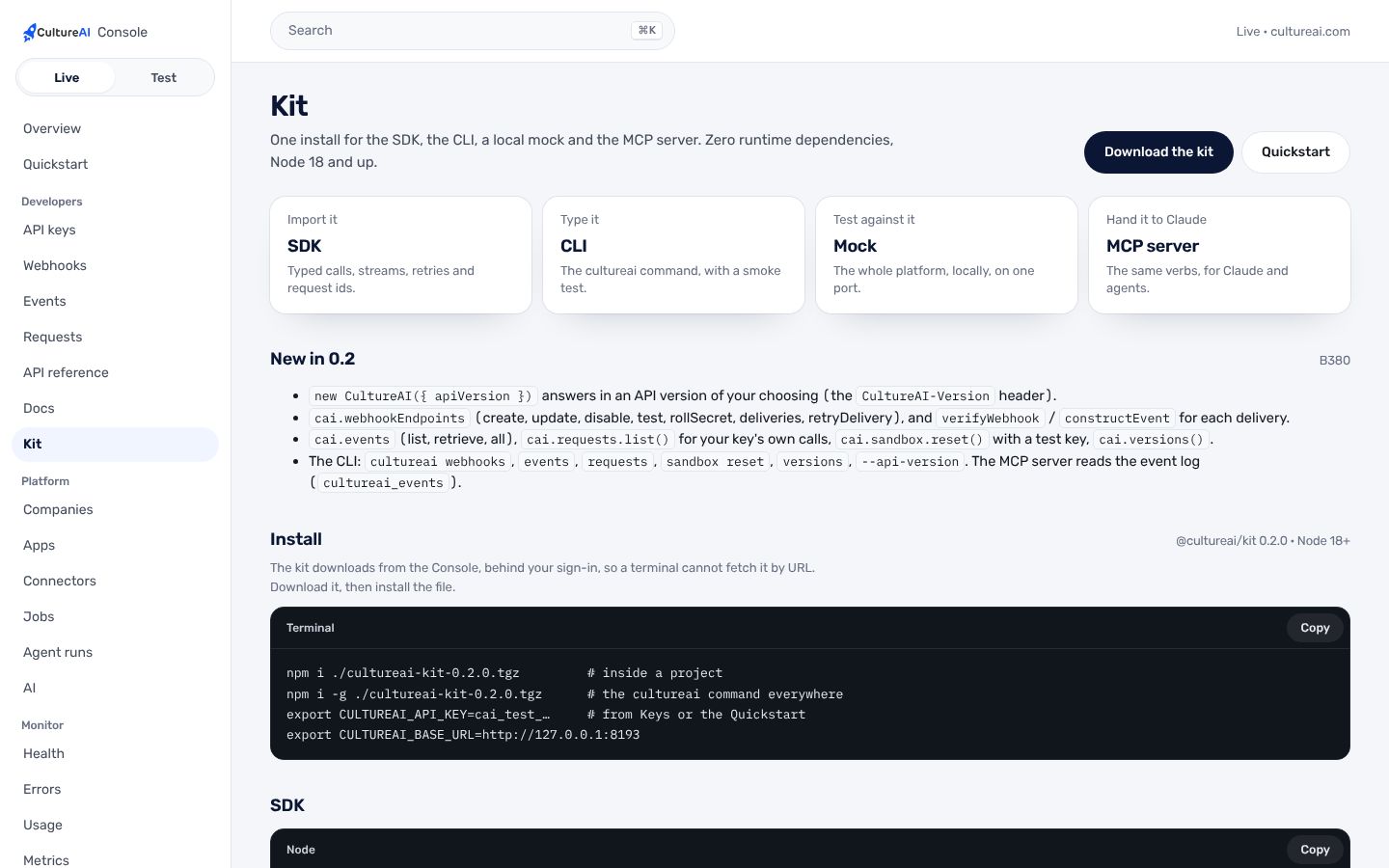Image resolution: width=1389 pixels, height=868 pixels.
Task: Click the 'Live • cultureai.com' text
Action: (x=1294, y=32)
